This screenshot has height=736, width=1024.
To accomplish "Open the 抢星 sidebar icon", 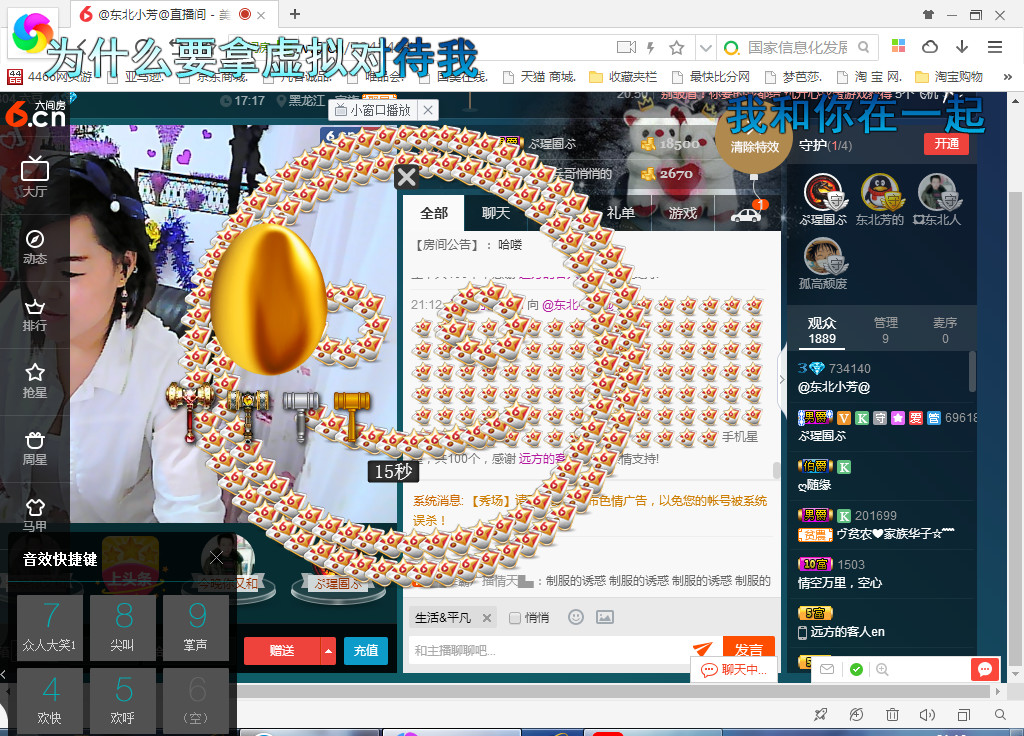I will click(x=35, y=381).
